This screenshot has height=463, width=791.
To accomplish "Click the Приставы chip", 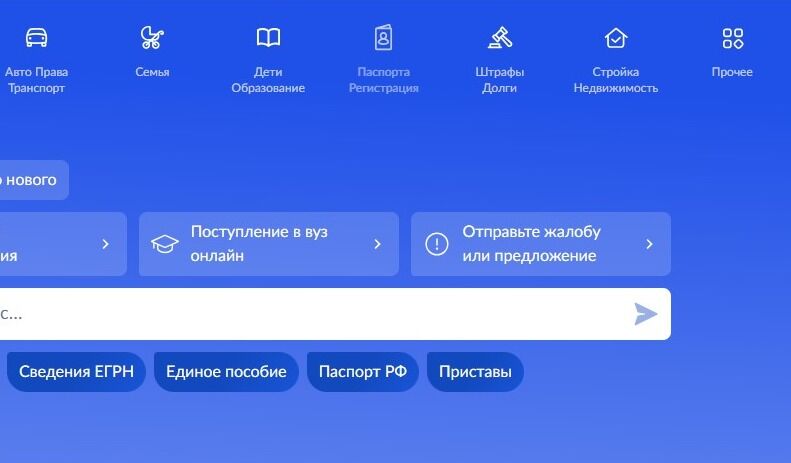I will (x=475, y=372).
